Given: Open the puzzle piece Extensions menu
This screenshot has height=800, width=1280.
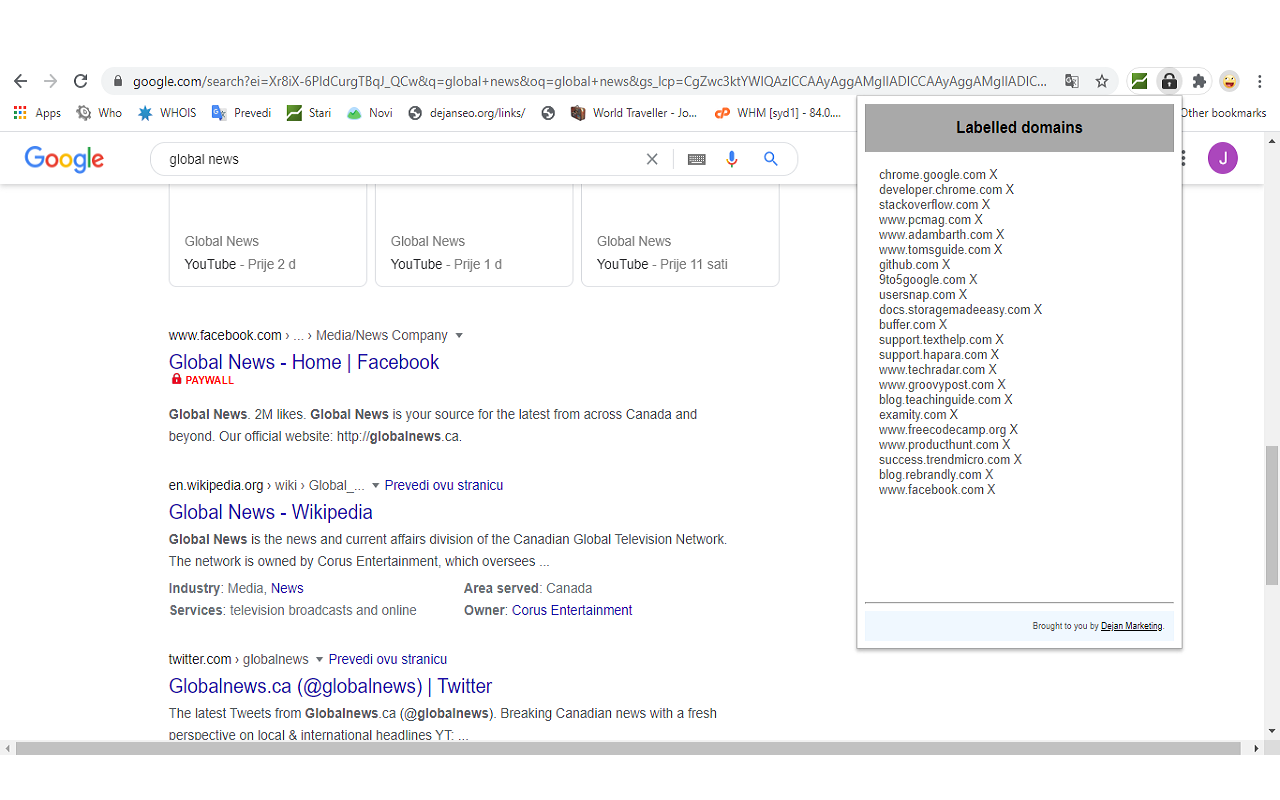Looking at the screenshot, I should pos(1199,81).
